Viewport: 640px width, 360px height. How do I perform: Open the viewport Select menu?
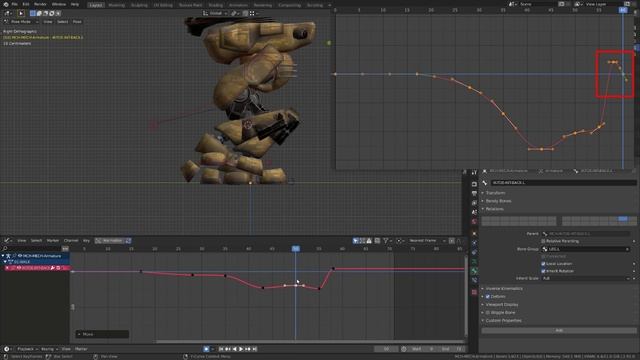62,22
